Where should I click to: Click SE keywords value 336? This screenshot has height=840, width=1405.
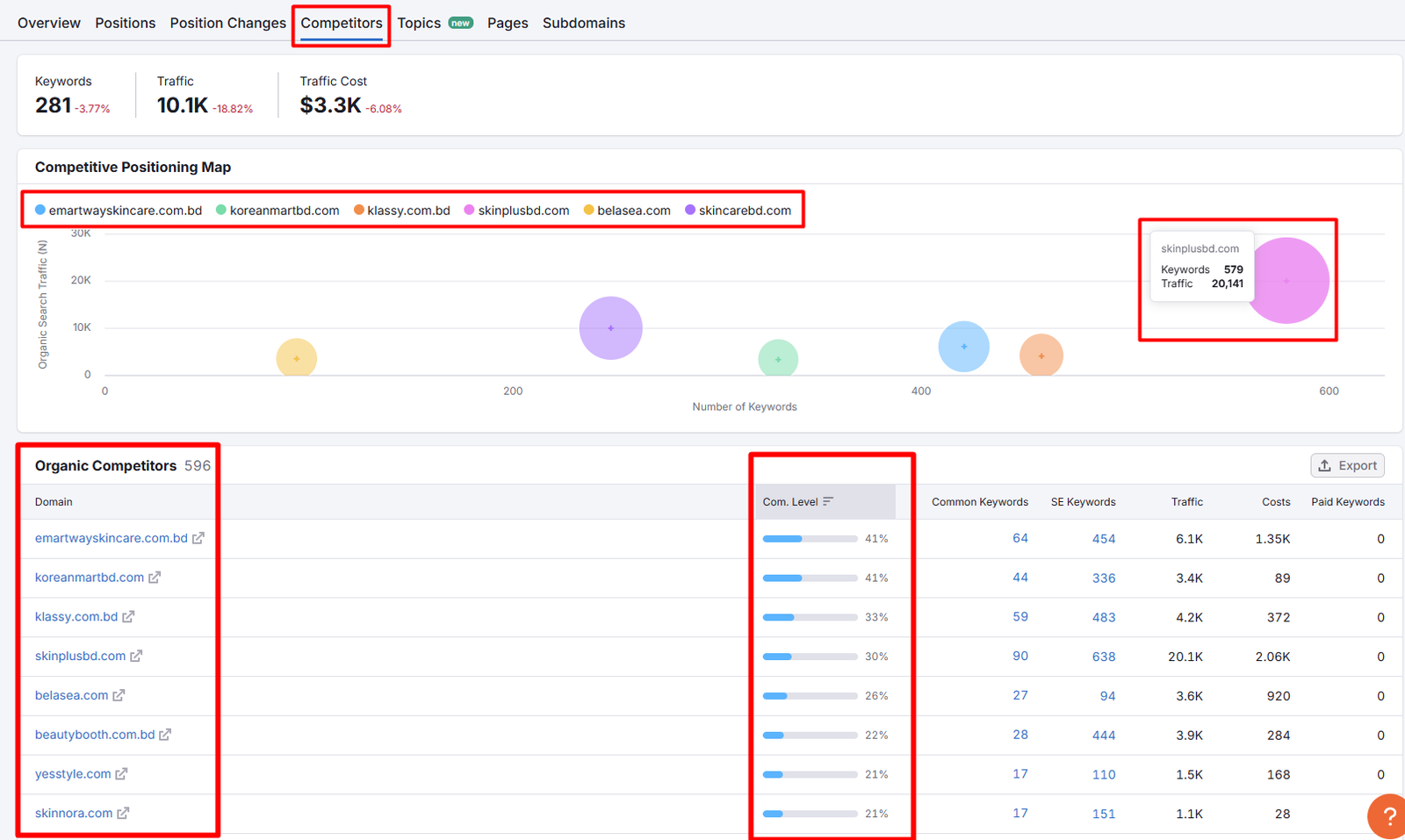pos(1104,578)
